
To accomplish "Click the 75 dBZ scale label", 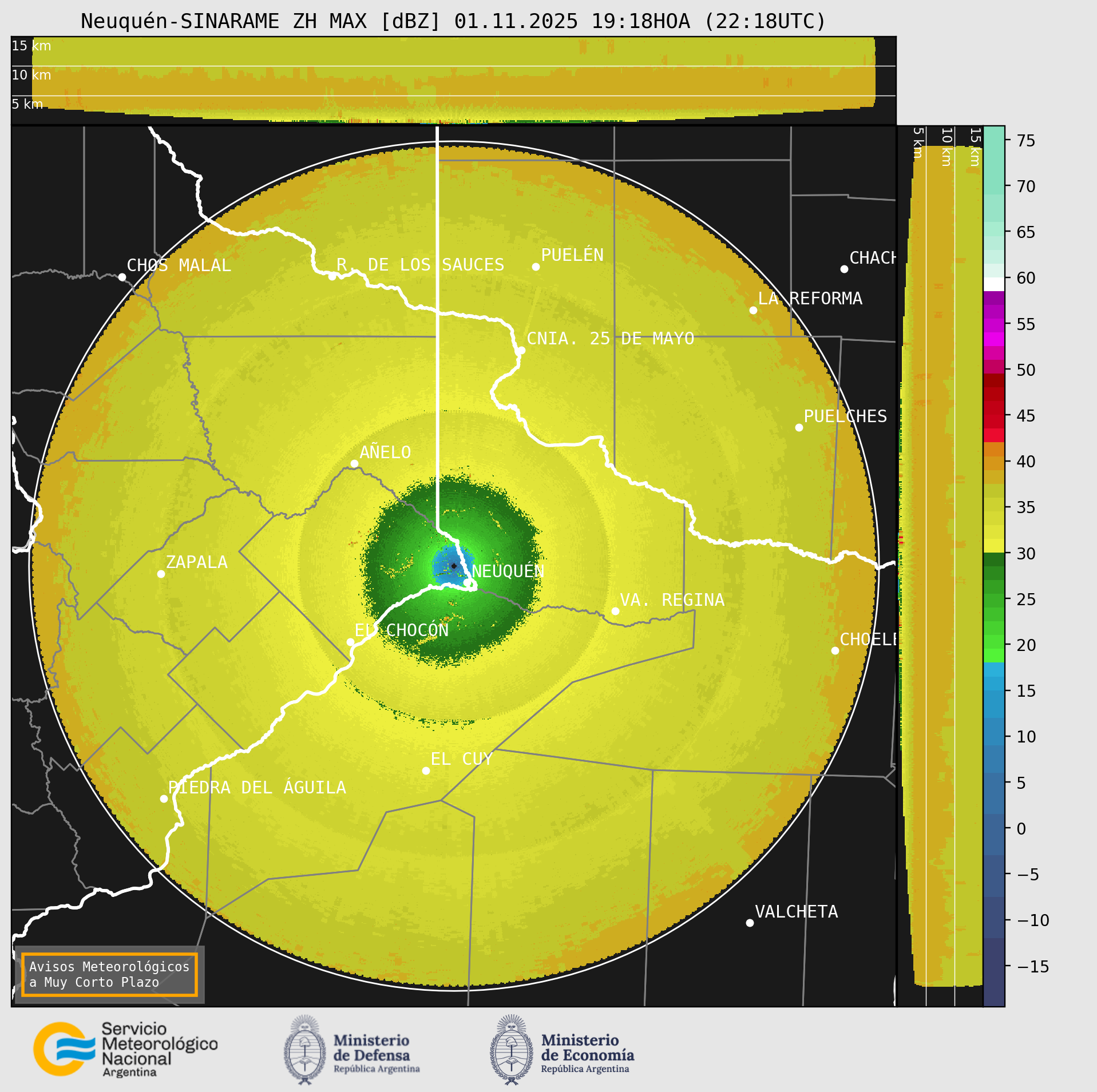I will [1026, 141].
